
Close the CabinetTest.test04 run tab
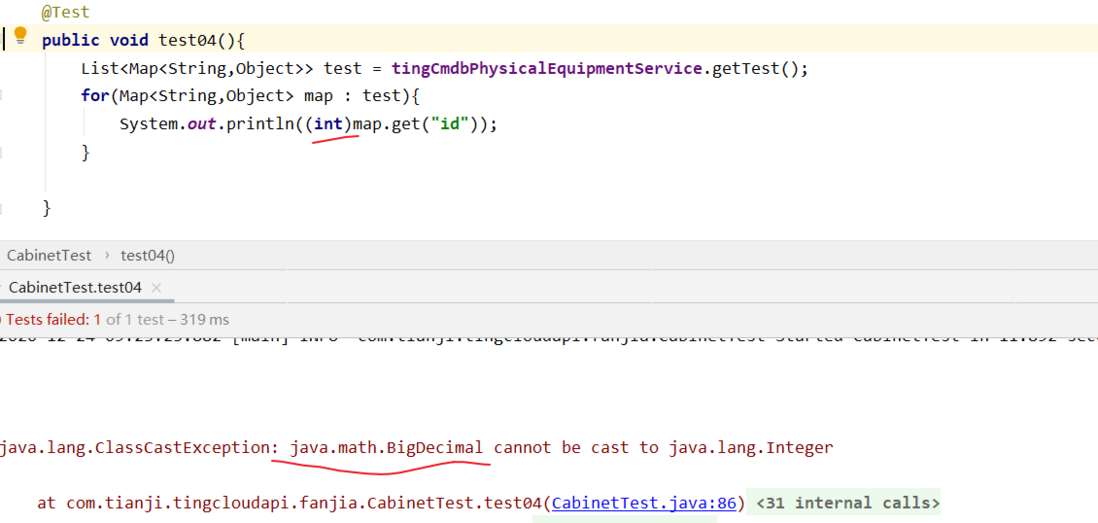(x=156, y=288)
